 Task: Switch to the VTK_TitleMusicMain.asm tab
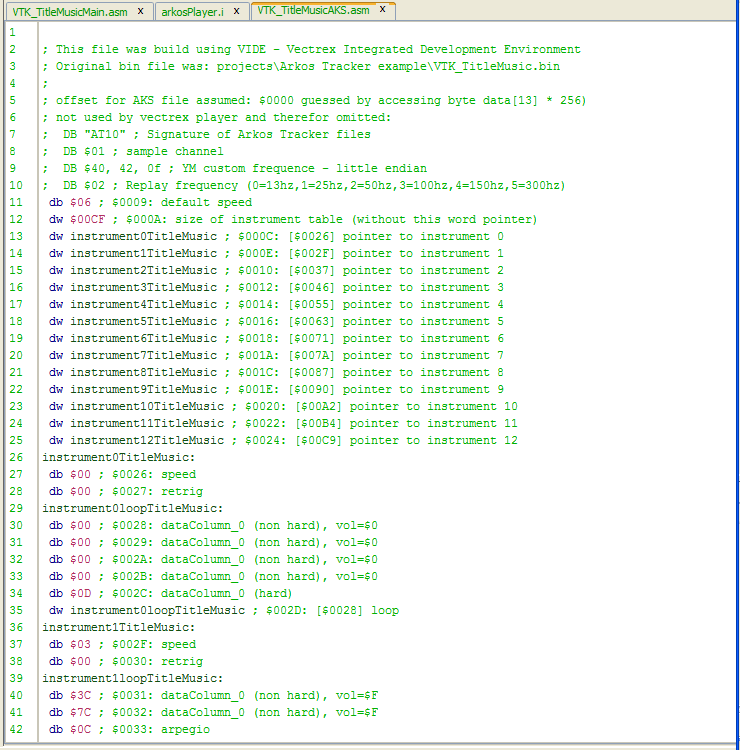70,11
